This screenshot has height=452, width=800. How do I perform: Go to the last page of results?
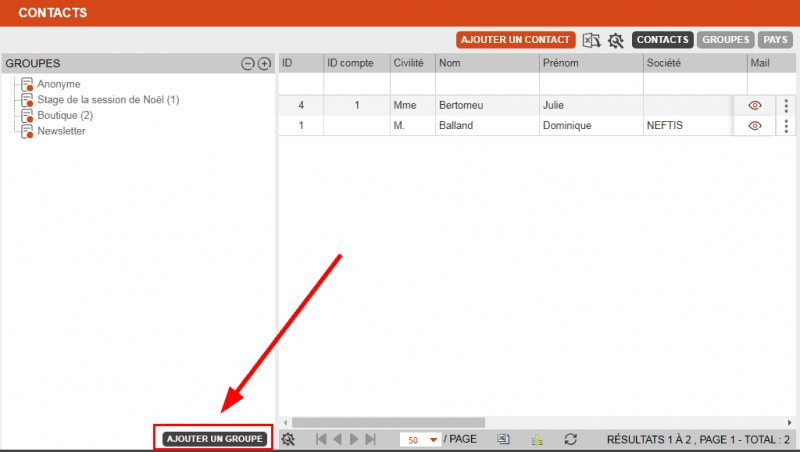[371, 439]
